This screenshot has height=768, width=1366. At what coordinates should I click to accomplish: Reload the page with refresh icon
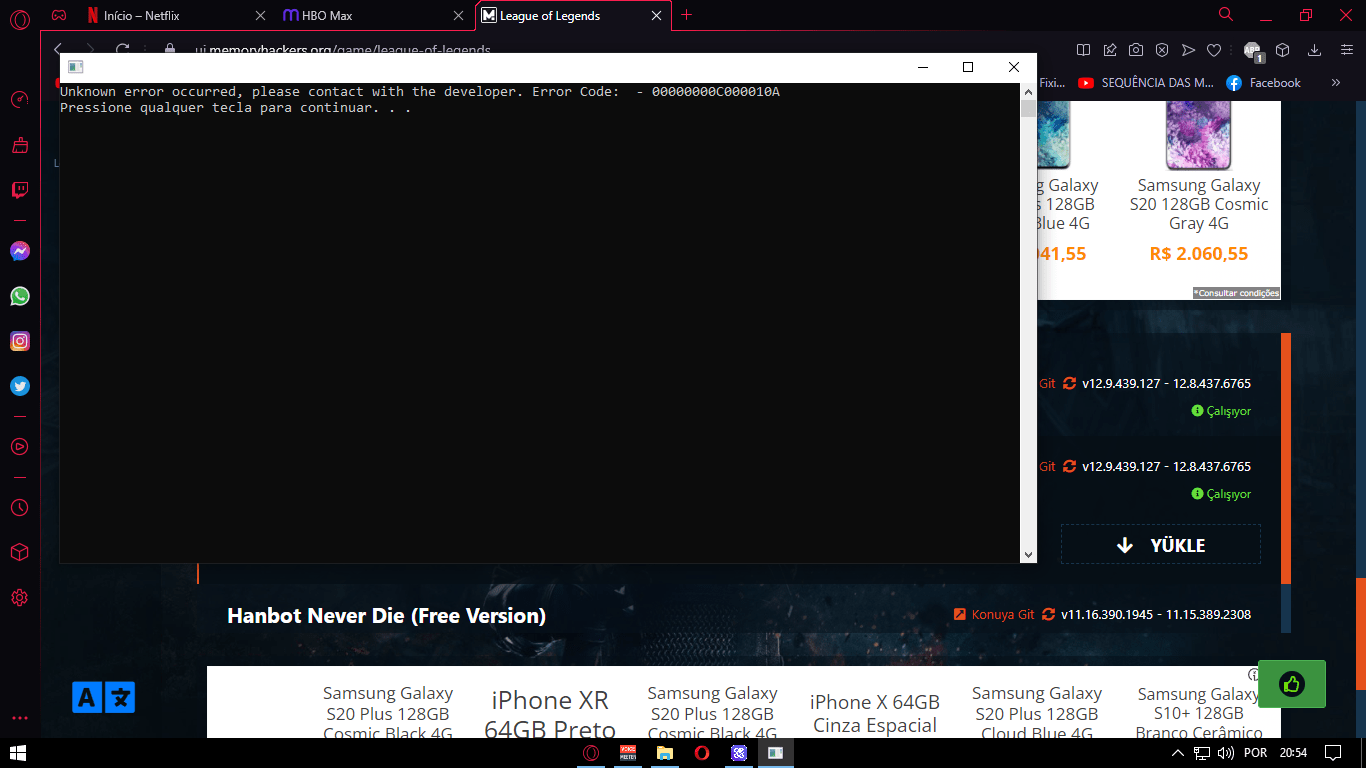pos(123,49)
